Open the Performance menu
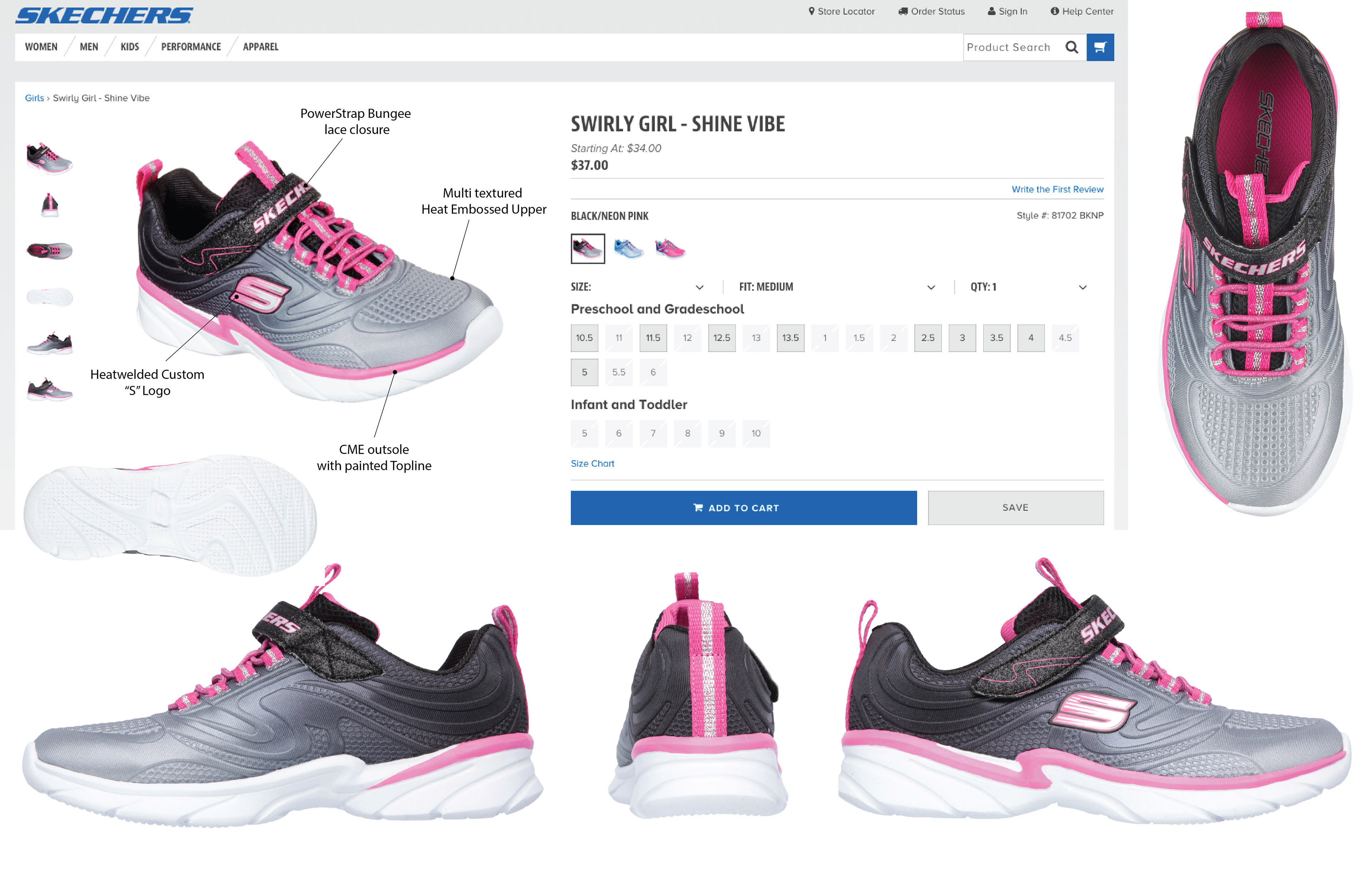Screen dimensions: 1372x888 pos(191,47)
